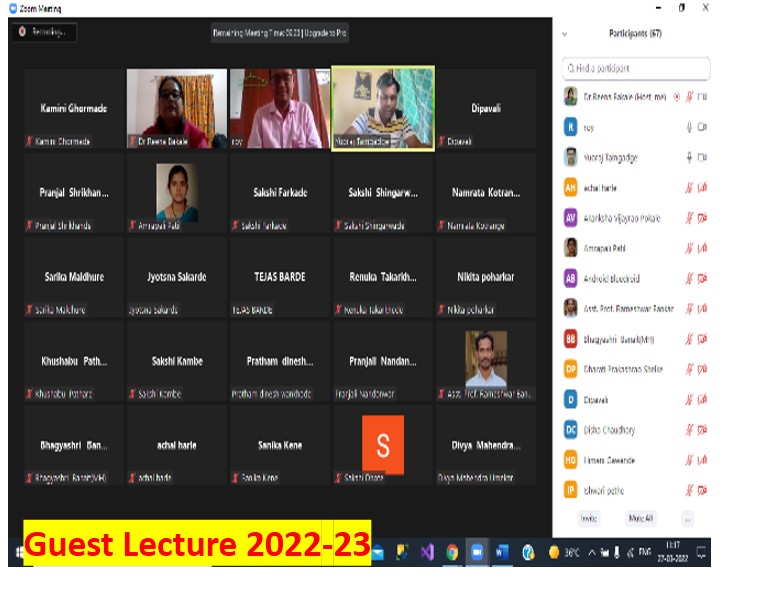This screenshot has width=764, height=589.
Task: Open the more options button beside Mute All
Action: (x=687, y=519)
